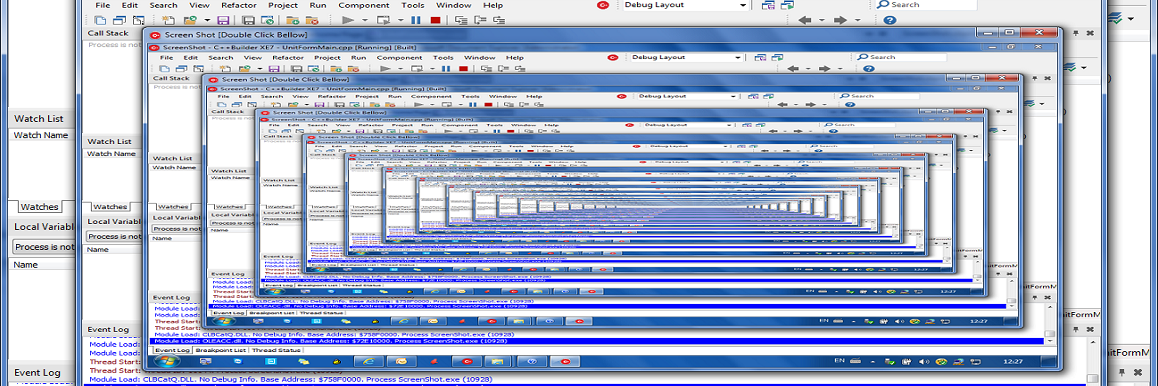This screenshot has height=386, width=1158.
Task: Click the Run Until Return icon, topmost toolbar
Action: click(500, 21)
